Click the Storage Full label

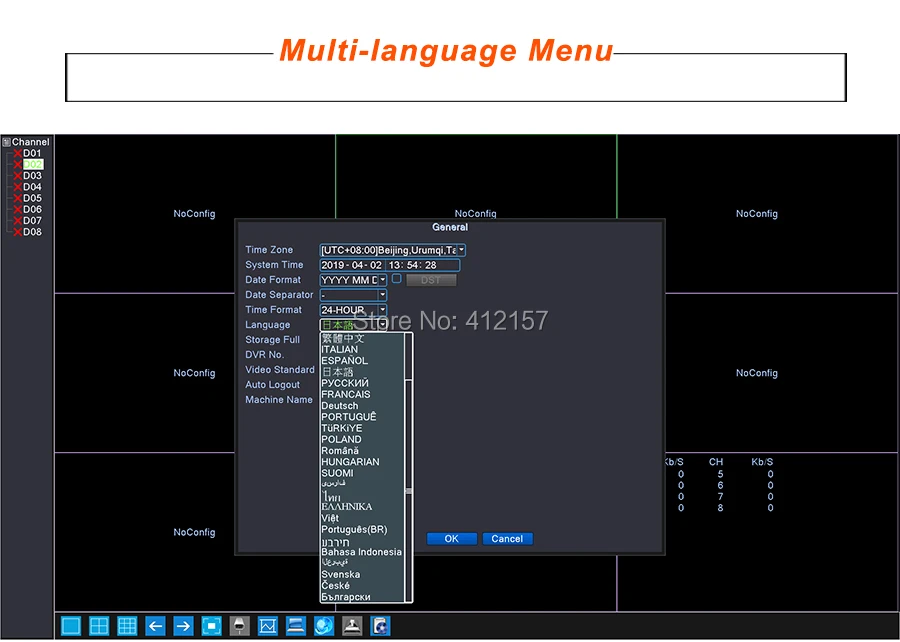[x=273, y=340]
